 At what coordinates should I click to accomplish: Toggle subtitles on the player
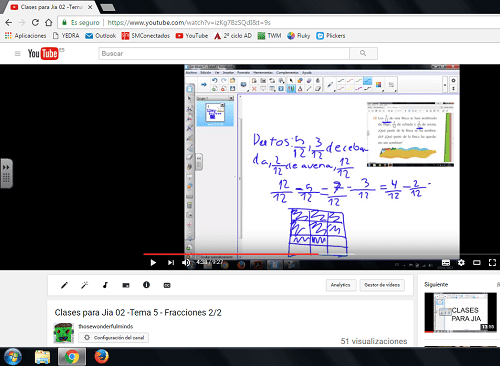click(446, 263)
